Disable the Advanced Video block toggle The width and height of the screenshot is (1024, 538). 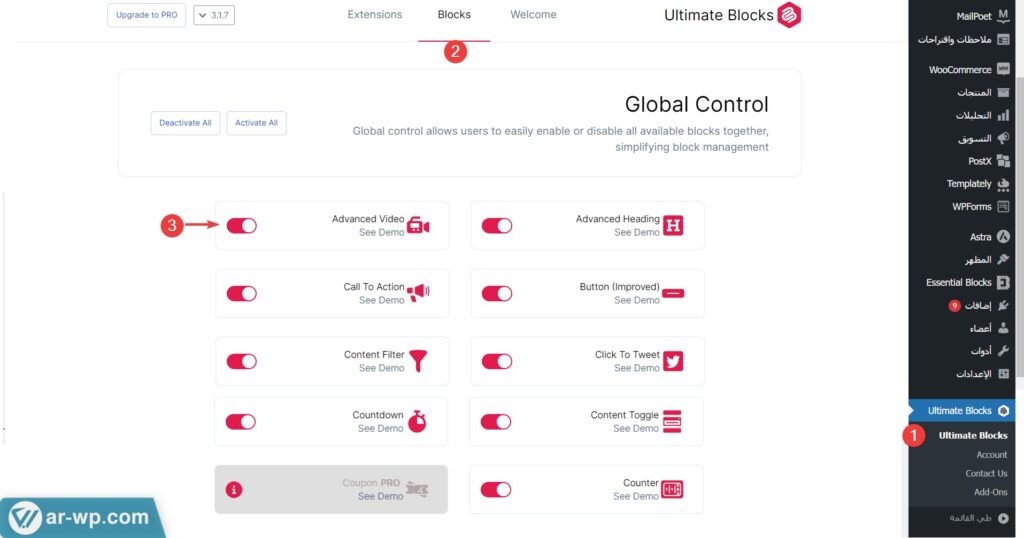click(x=242, y=226)
